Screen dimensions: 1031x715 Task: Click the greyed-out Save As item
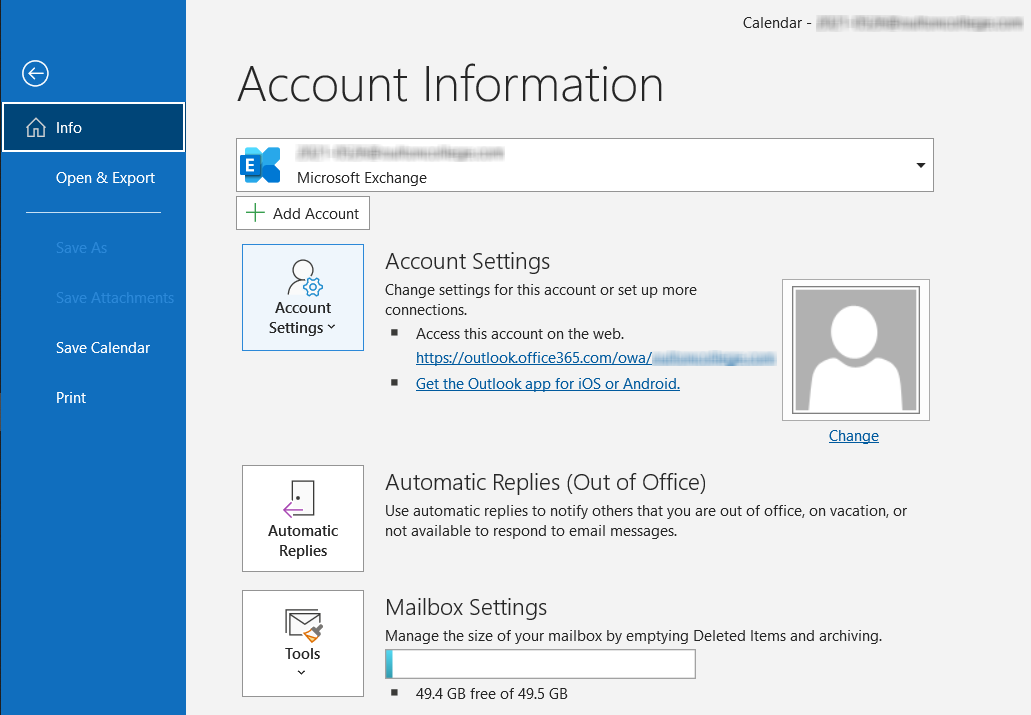point(82,247)
